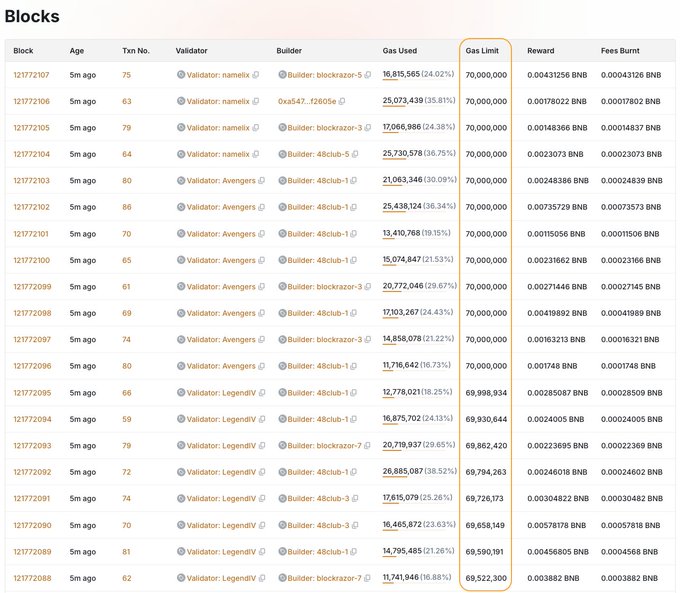Open Builder: blockrazor-3 in block 121772099 row
This screenshot has width=680, height=593.
(x=324, y=287)
